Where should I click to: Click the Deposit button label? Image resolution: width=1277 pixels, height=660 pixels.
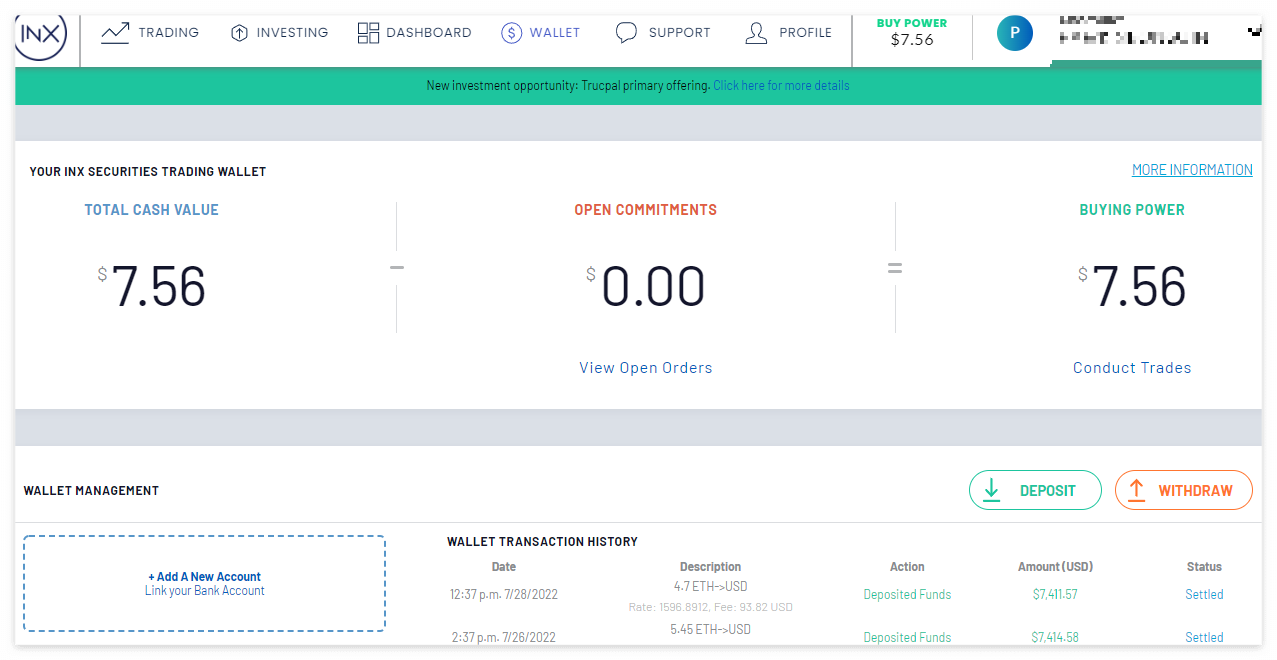click(x=1048, y=491)
